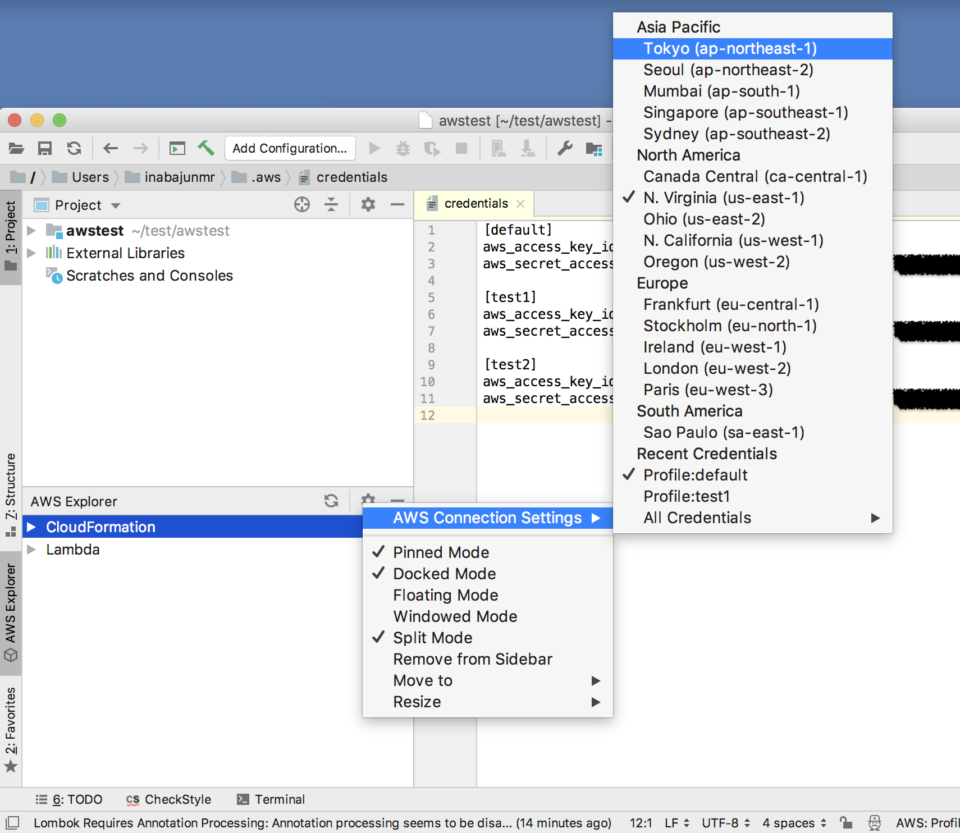Screen dimensions: 960x833
Task: Click the Save All disk icon
Action: coord(45,148)
